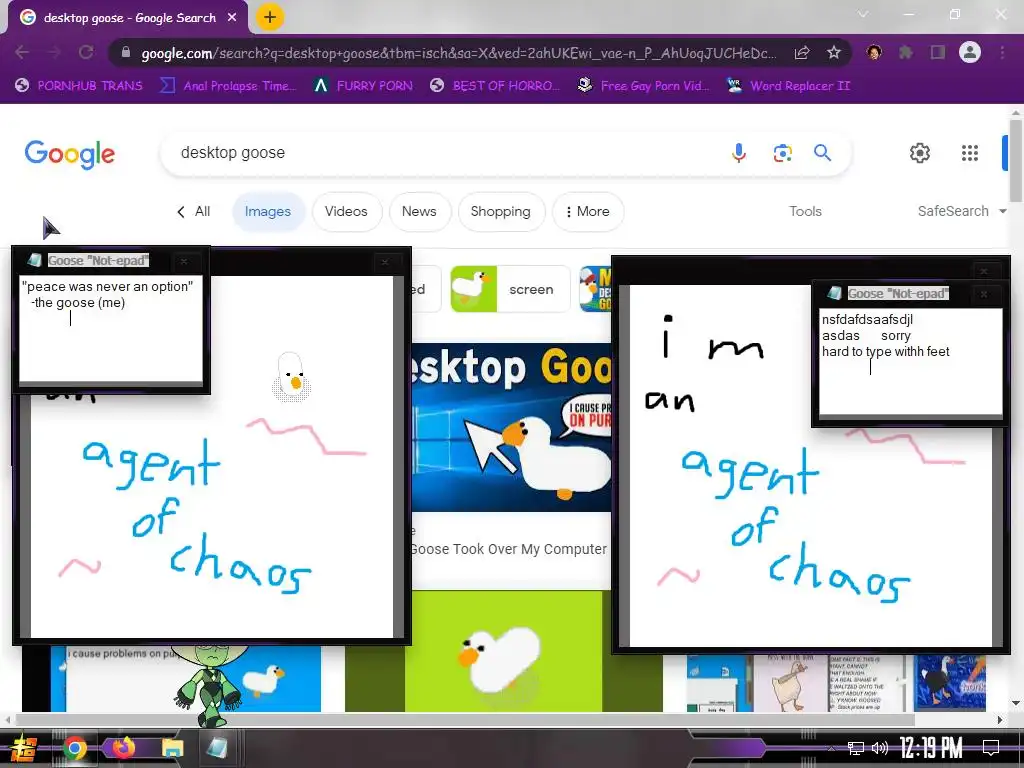Switch to the Videos tab
The image size is (1024, 768).
[x=346, y=212]
